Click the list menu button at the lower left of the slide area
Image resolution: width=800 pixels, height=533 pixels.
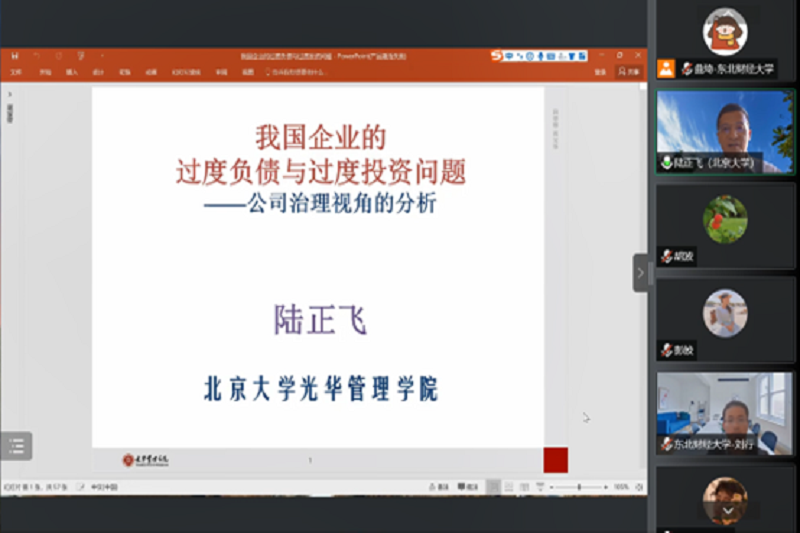coord(16,446)
